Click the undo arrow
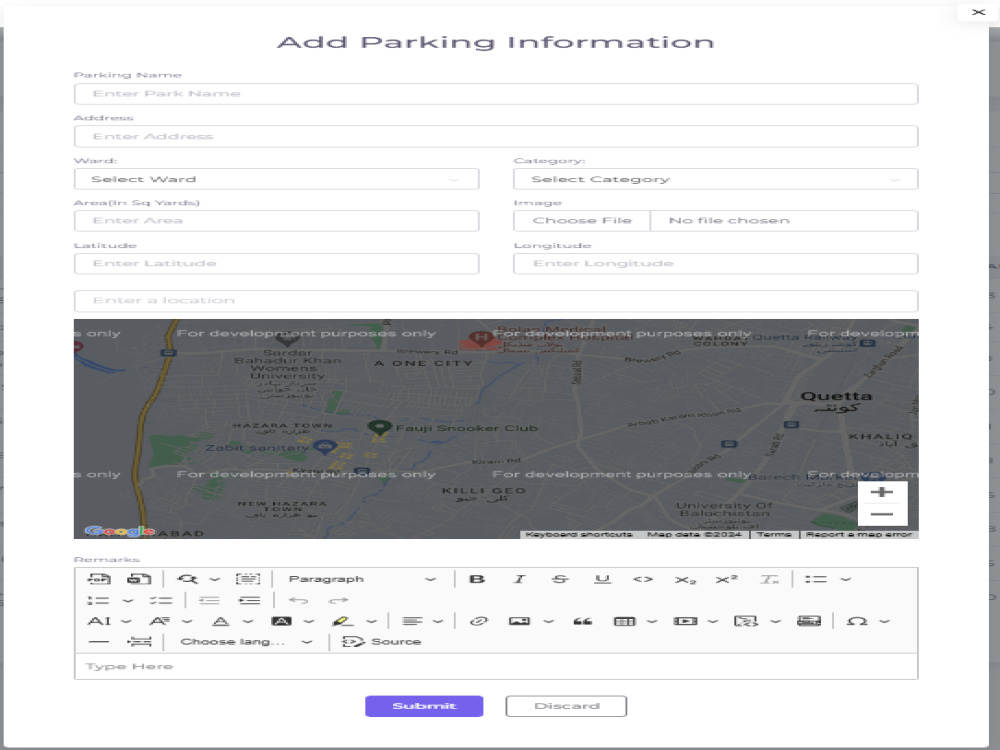1000x750 pixels. click(x=298, y=600)
